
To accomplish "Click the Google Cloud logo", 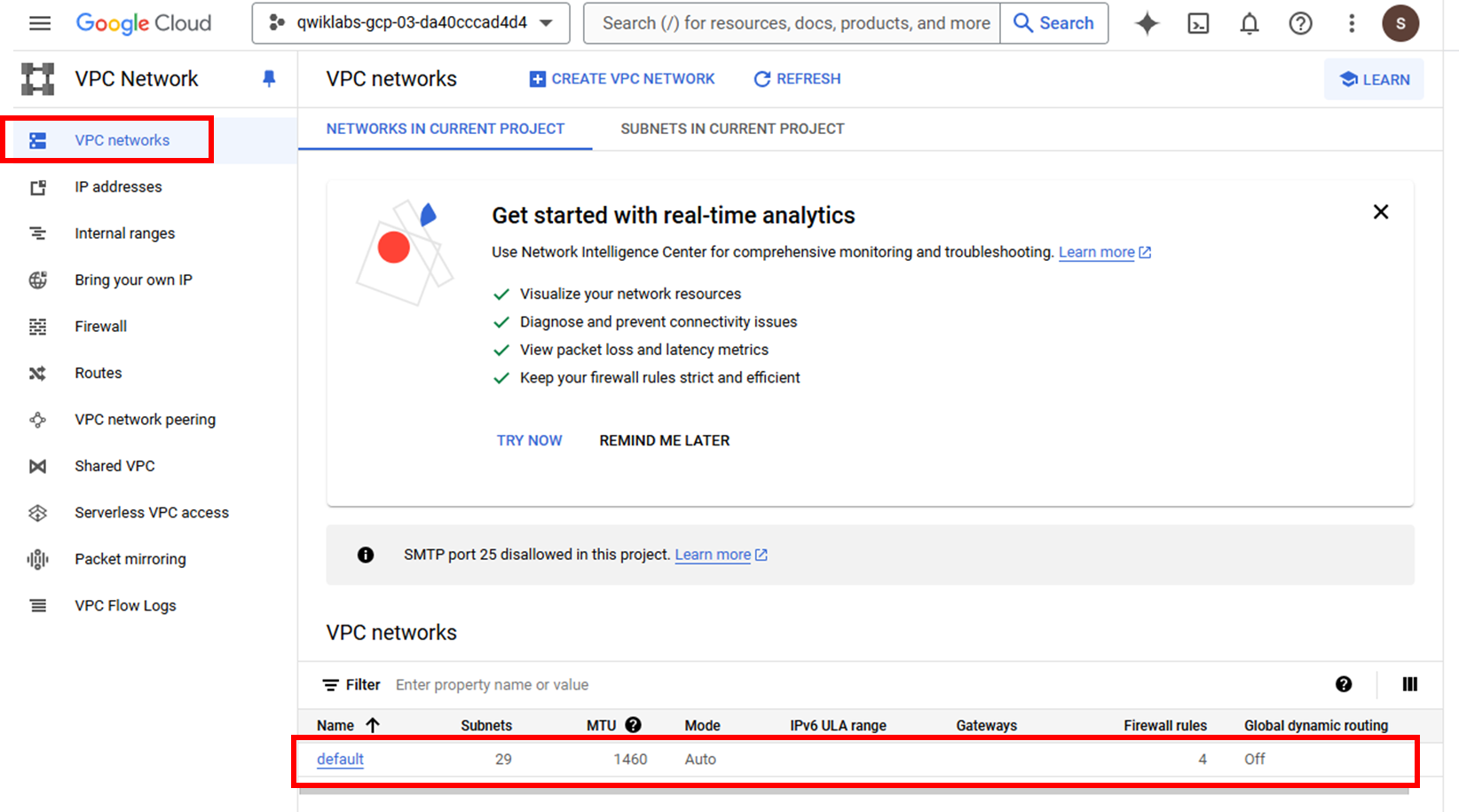I will click(144, 23).
